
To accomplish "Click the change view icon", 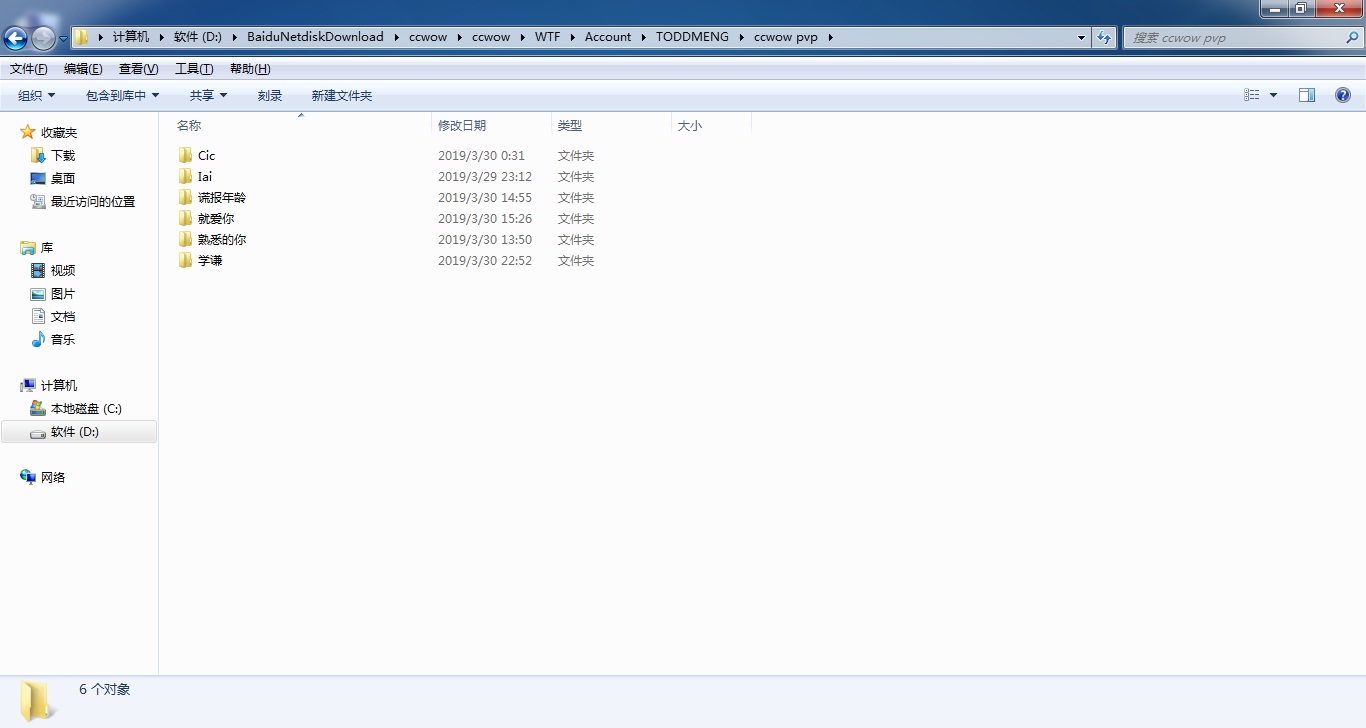I will click(x=1252, y=95).
